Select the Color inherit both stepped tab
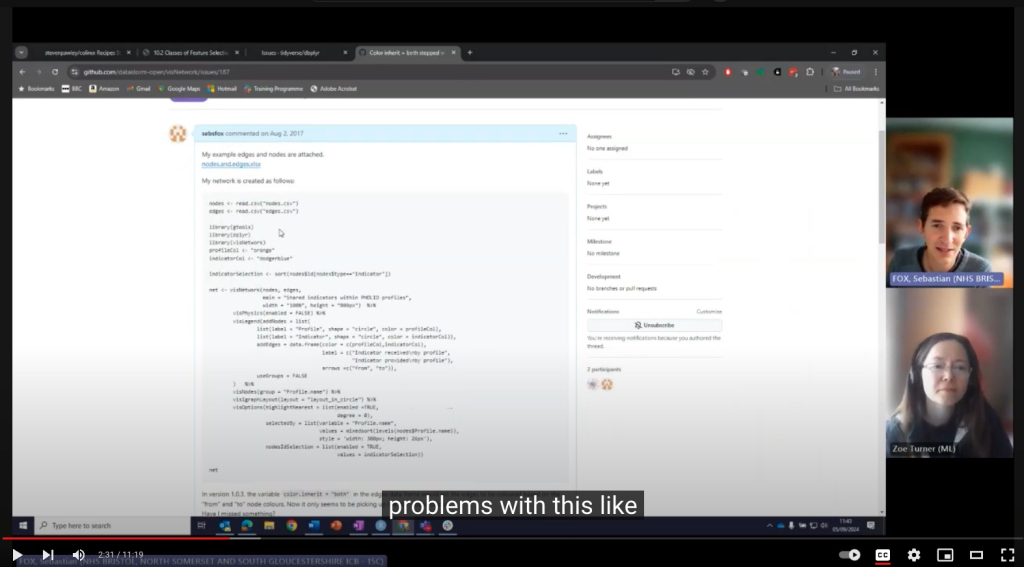 pos(406,52)
